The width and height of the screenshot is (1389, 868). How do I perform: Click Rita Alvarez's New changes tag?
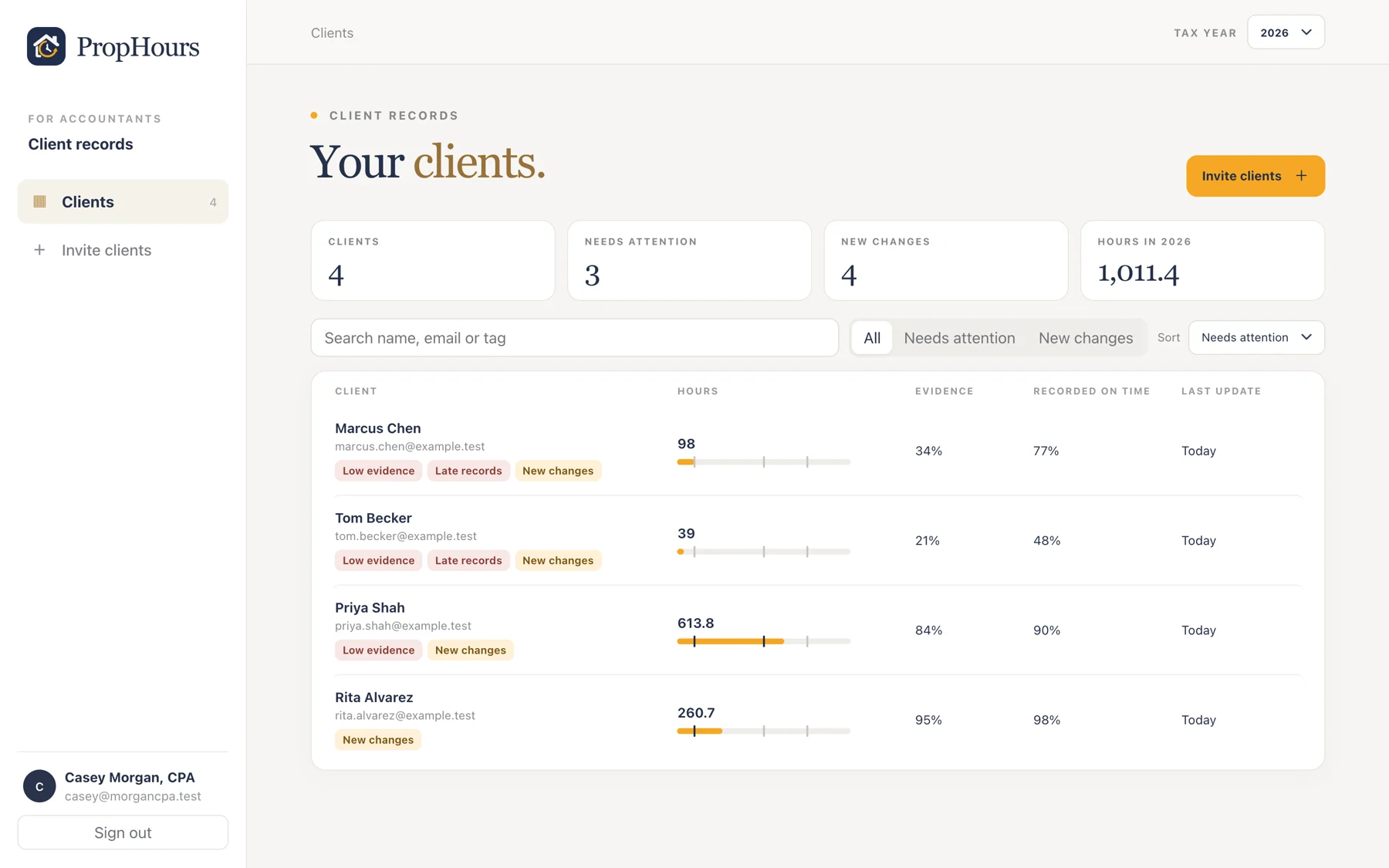[x=377, y=739]
